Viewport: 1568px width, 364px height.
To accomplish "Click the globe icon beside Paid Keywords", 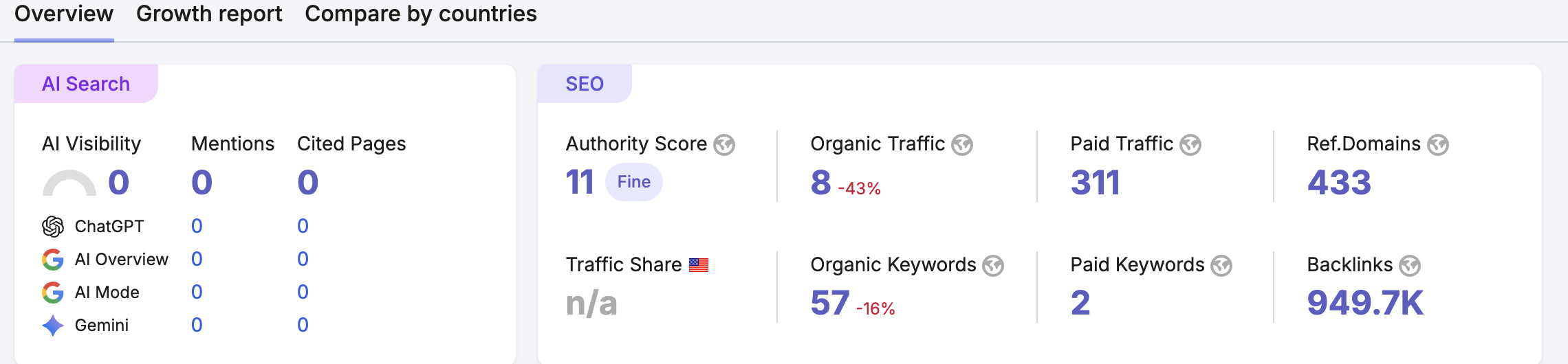I will tap(1221, 266).
